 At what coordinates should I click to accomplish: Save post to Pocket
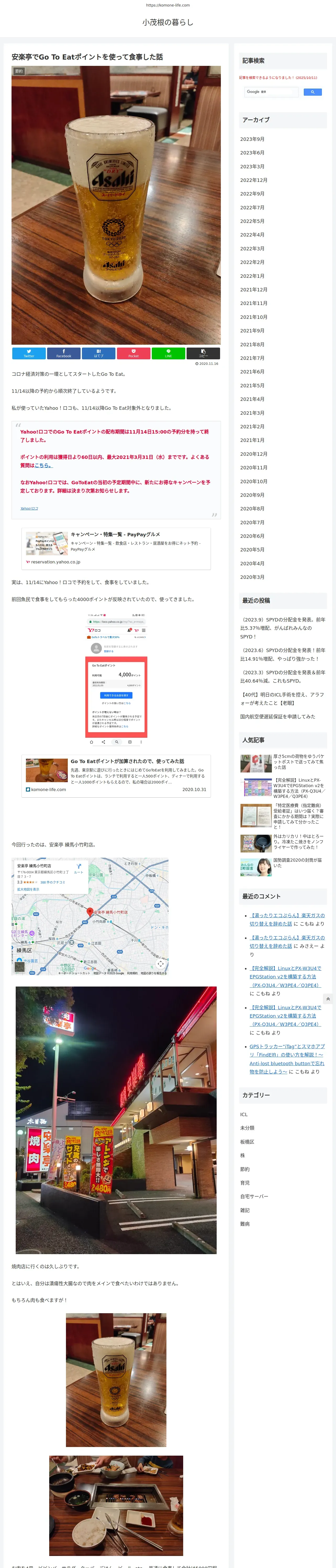[133, 353]
